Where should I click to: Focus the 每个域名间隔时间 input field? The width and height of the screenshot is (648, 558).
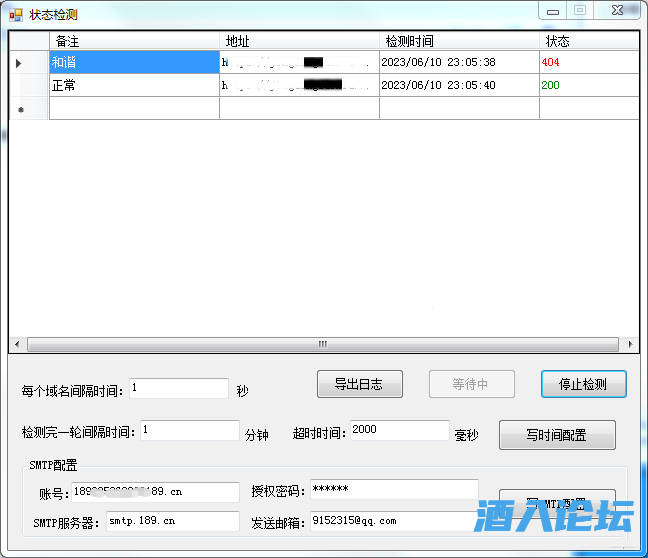[x=179, y=388]
